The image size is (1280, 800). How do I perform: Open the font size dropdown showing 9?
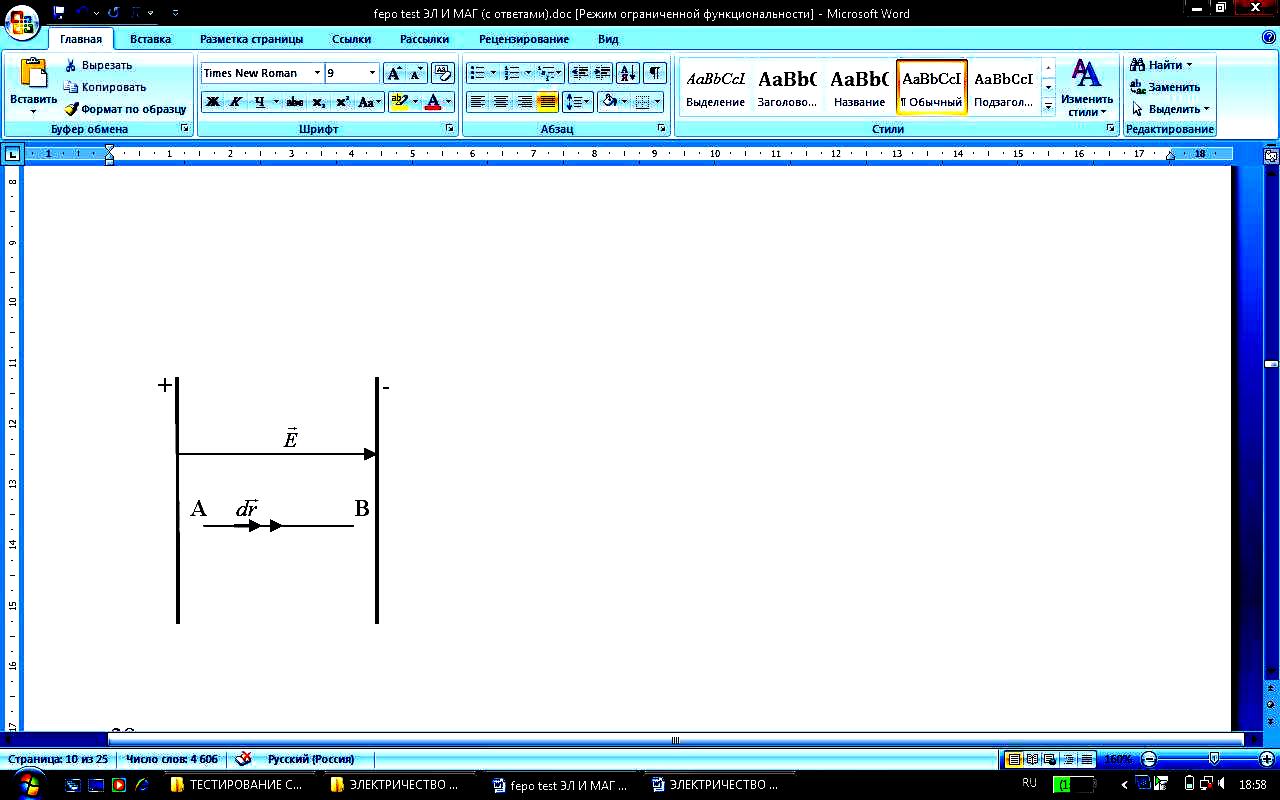[373, 73]
